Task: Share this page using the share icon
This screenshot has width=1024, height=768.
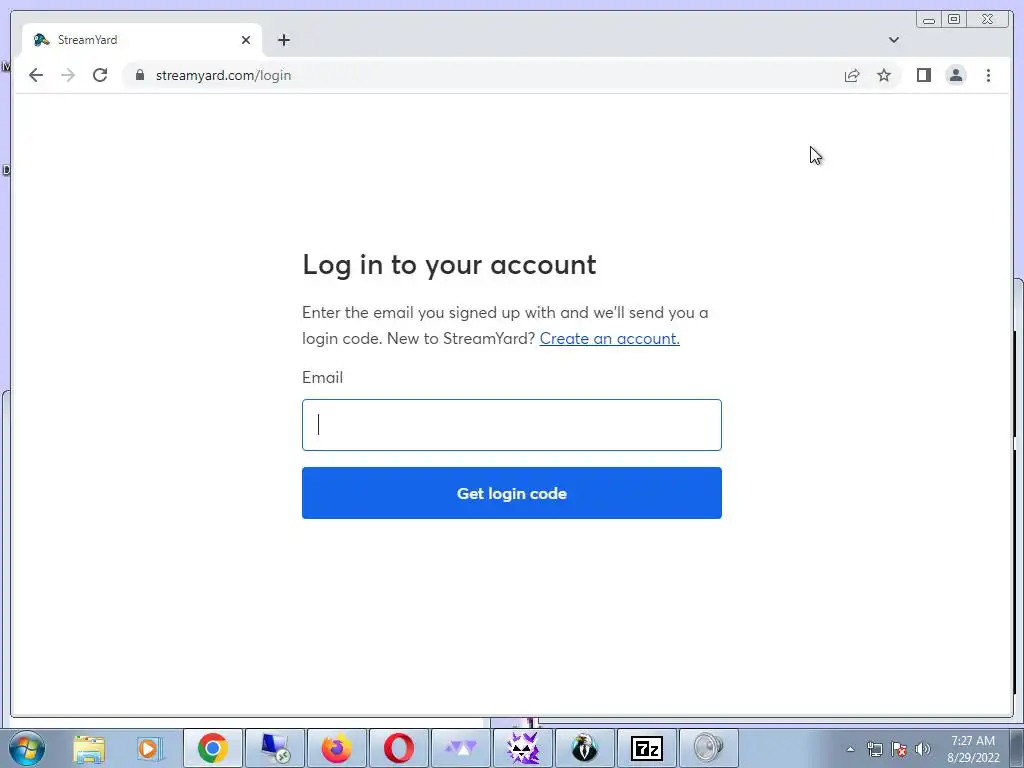Action: [852, 76]
